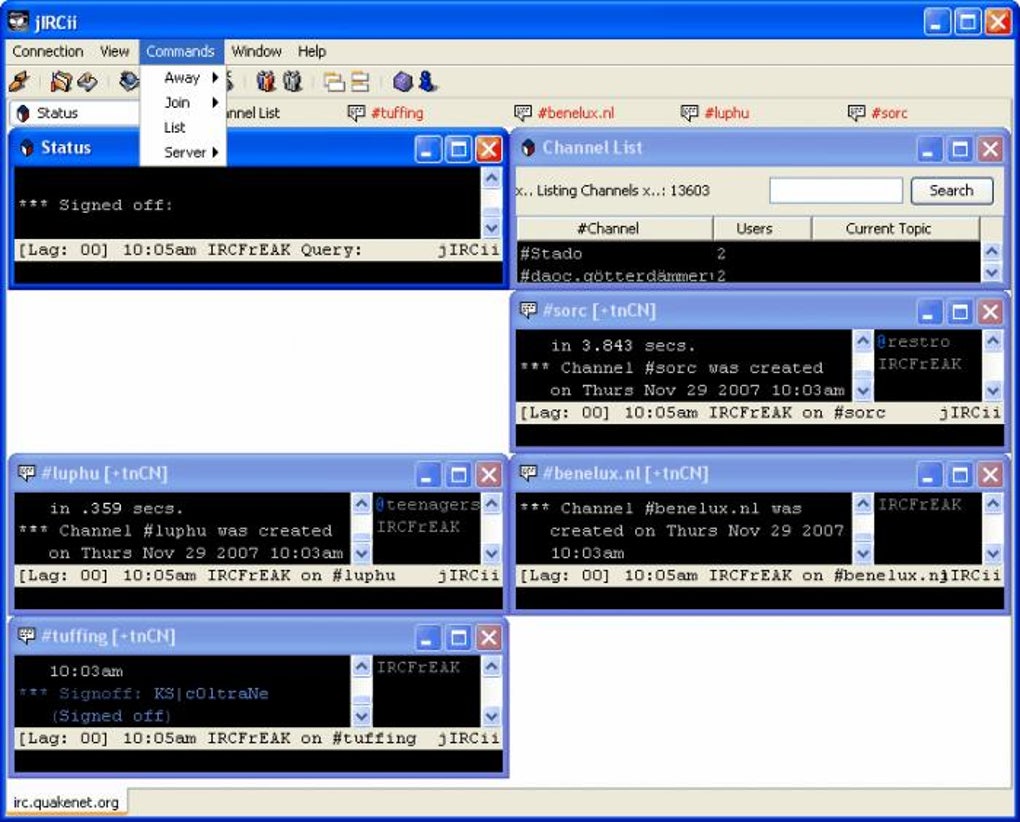1020x822 pixels.
Task: Choose List from the Commands menu
Action: (x=182, y=127)
